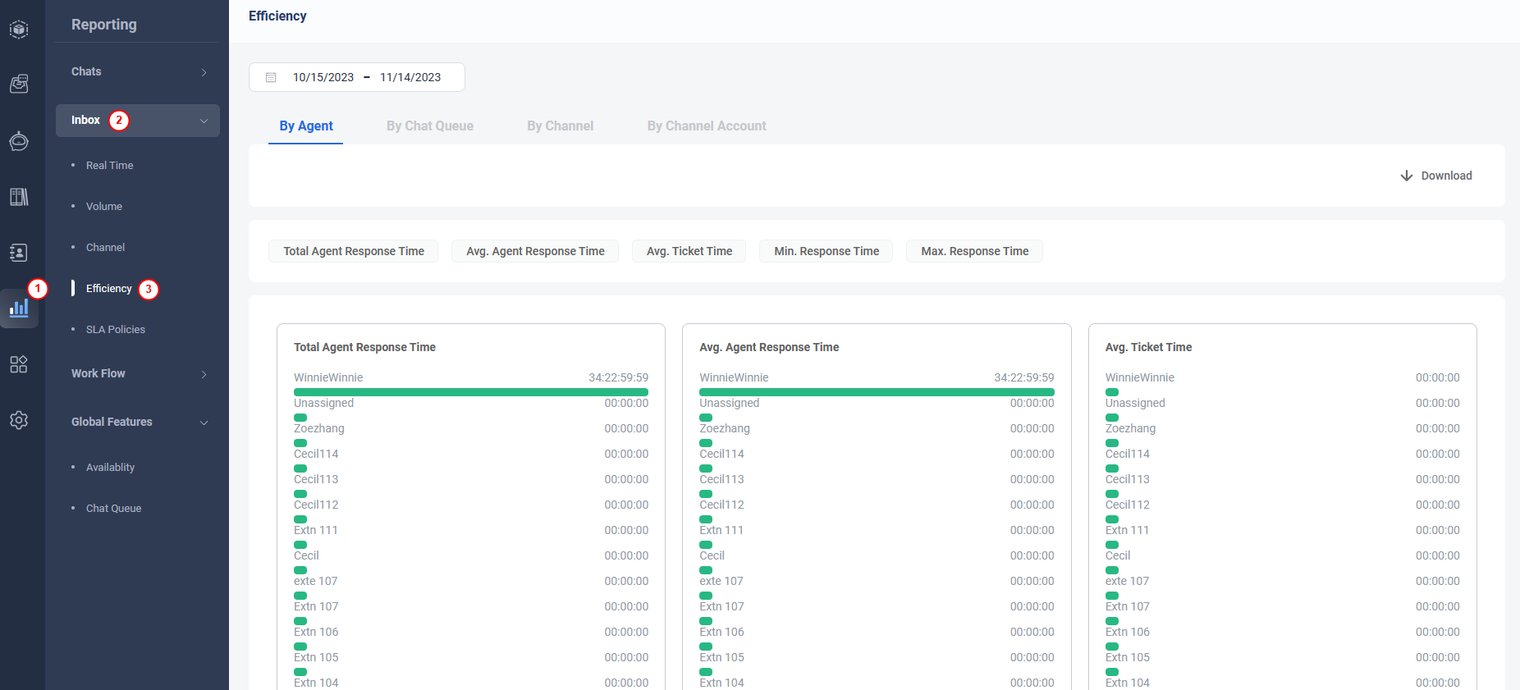Switch to the By Chat Queue tab
This screenshot has height=690, width=1520.
tap(430, 126)
